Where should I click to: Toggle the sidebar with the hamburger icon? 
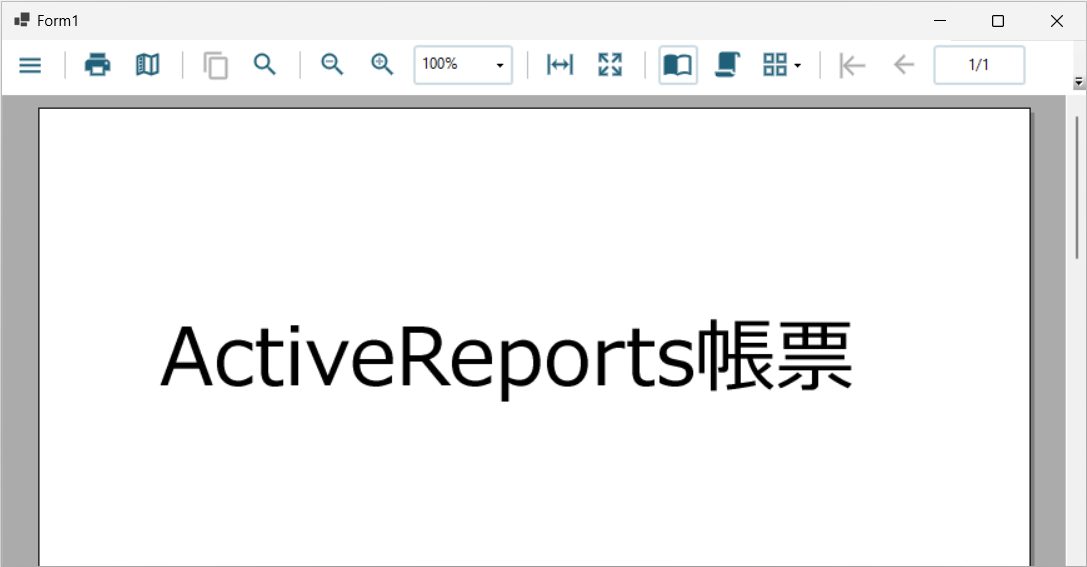pos(30,65)
